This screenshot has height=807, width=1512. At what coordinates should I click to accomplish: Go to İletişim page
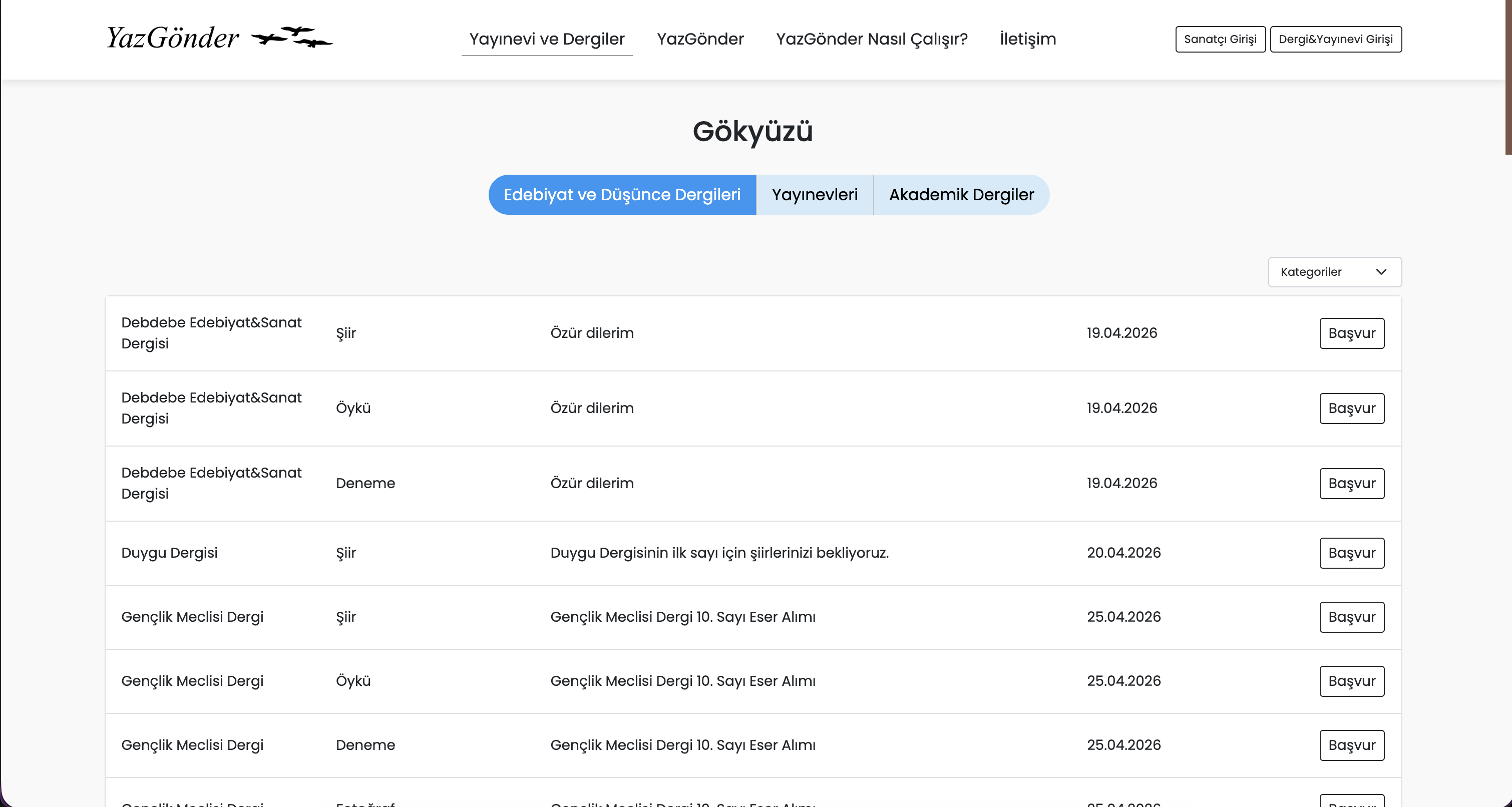pos(1027,39)
